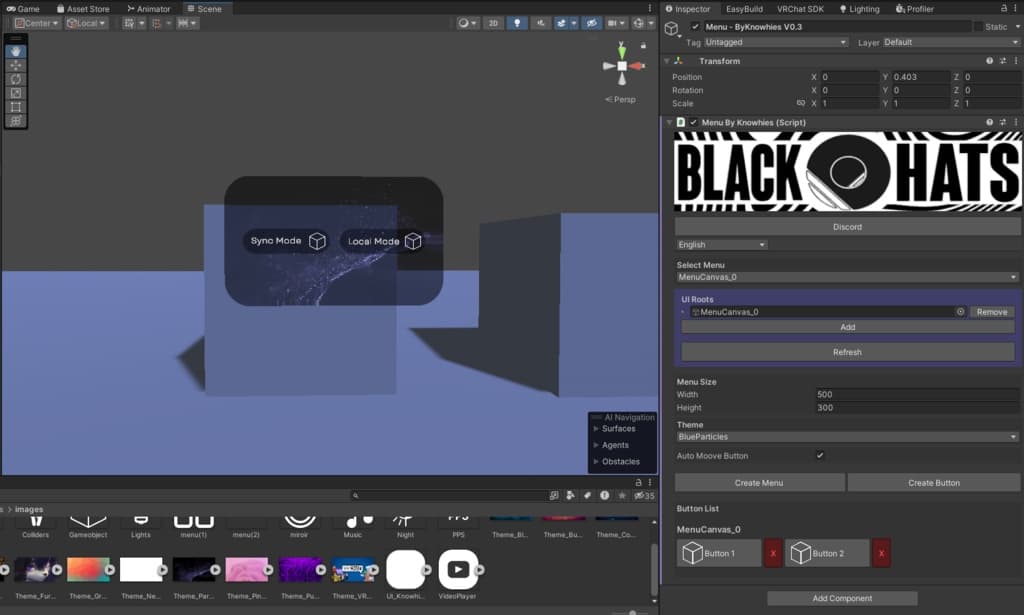
Task: Select the Rect transform tool
Action: [15, 107]
